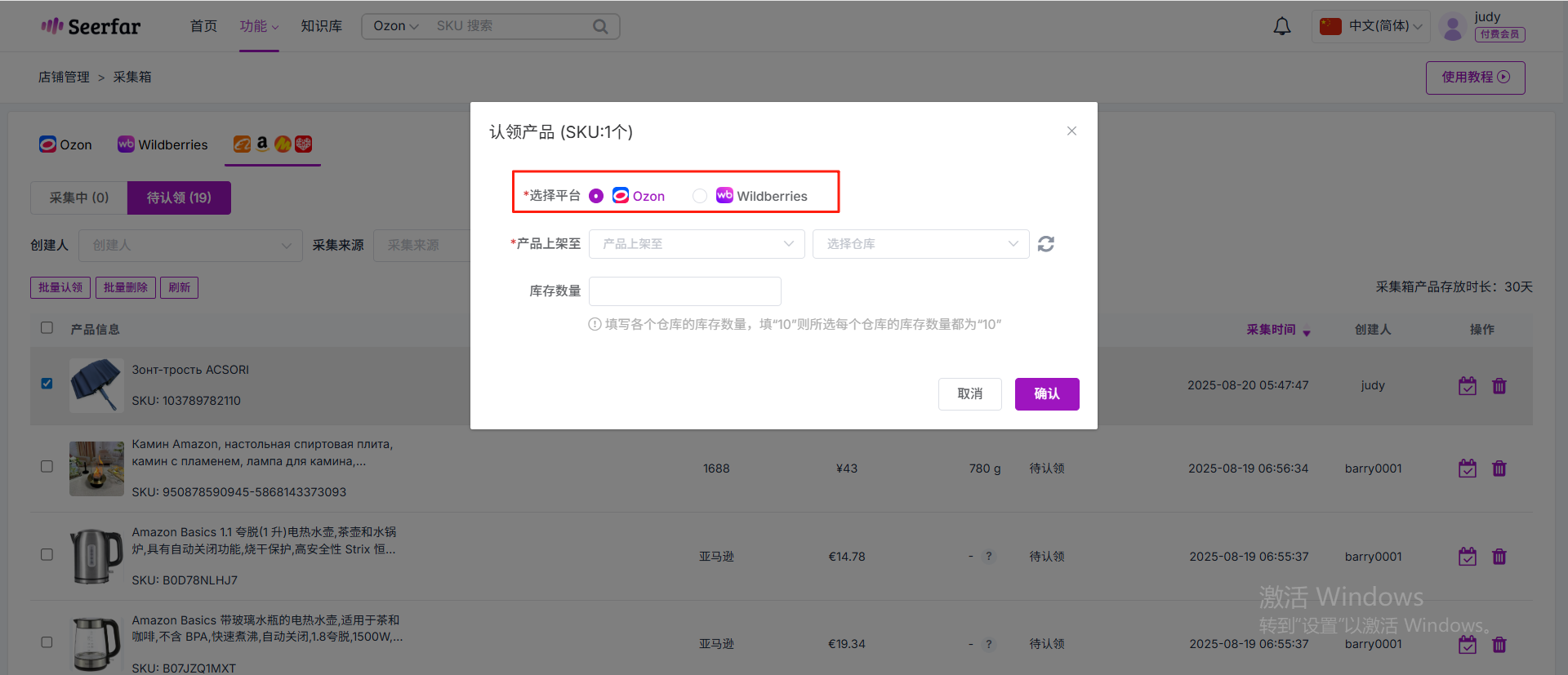Check the Amazon Basics 1.1 夸脱 kettle checkbox

point(47,554)
